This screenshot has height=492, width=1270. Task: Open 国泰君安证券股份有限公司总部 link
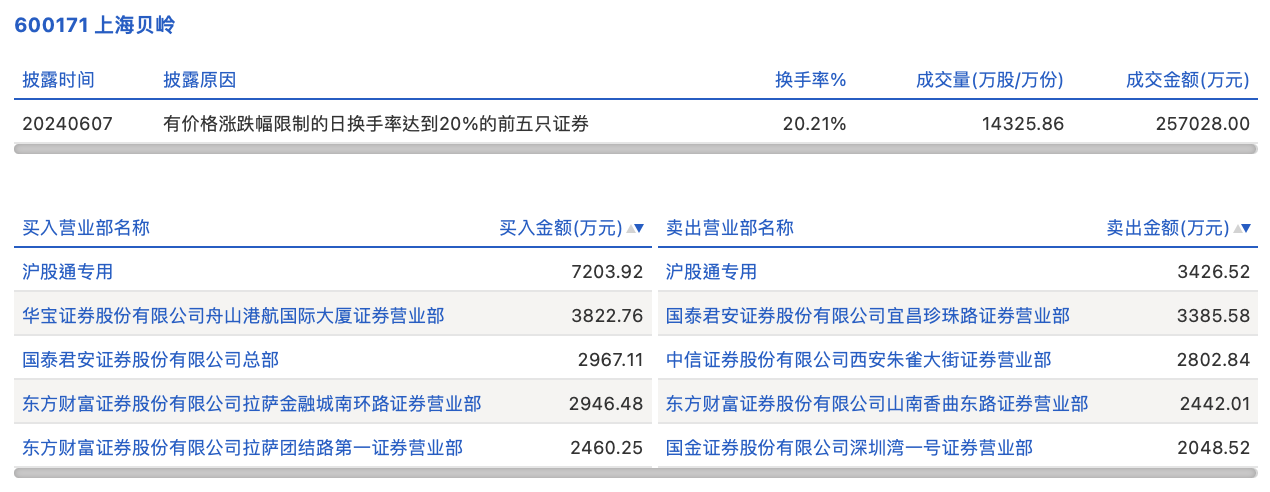150,360
